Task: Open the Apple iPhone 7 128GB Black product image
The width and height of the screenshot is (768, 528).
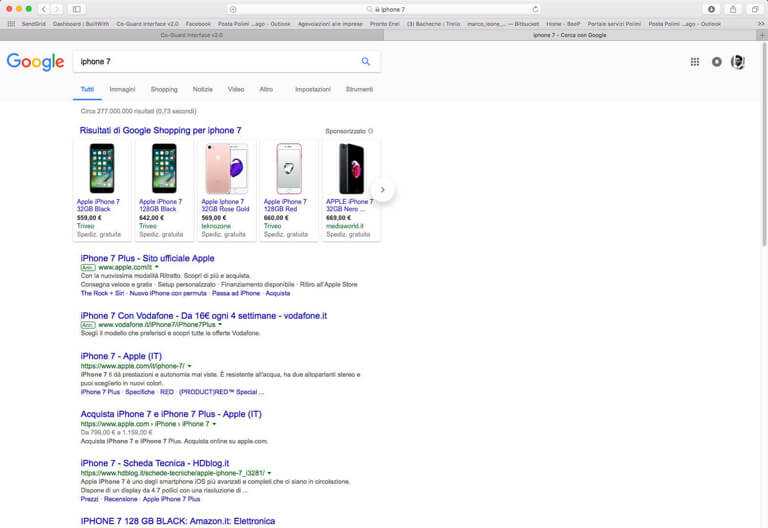Action: point(164,168)
